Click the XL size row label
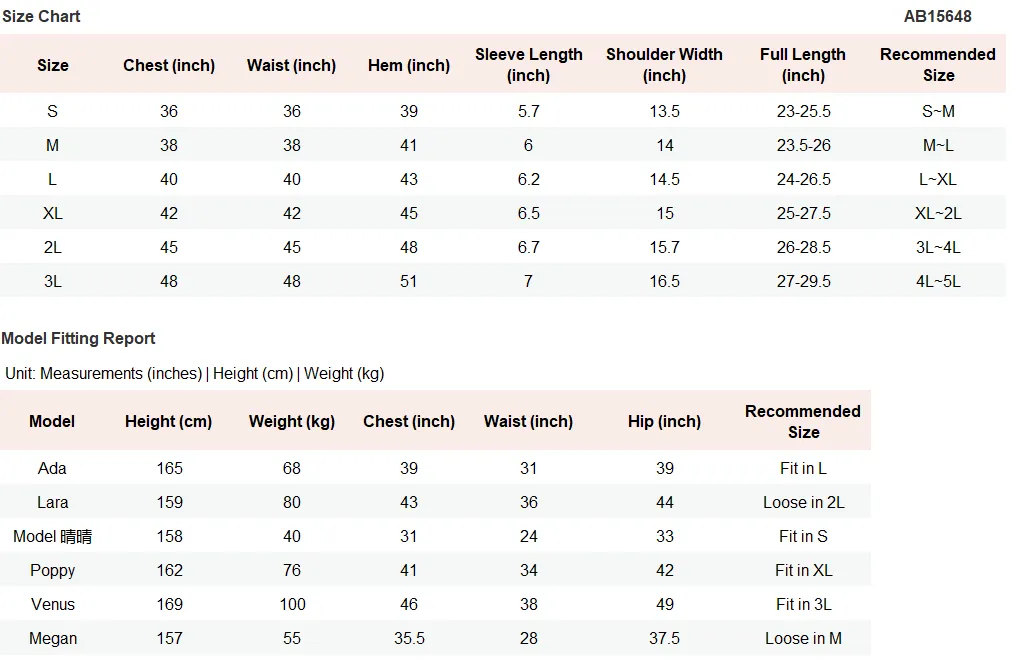 52,213
